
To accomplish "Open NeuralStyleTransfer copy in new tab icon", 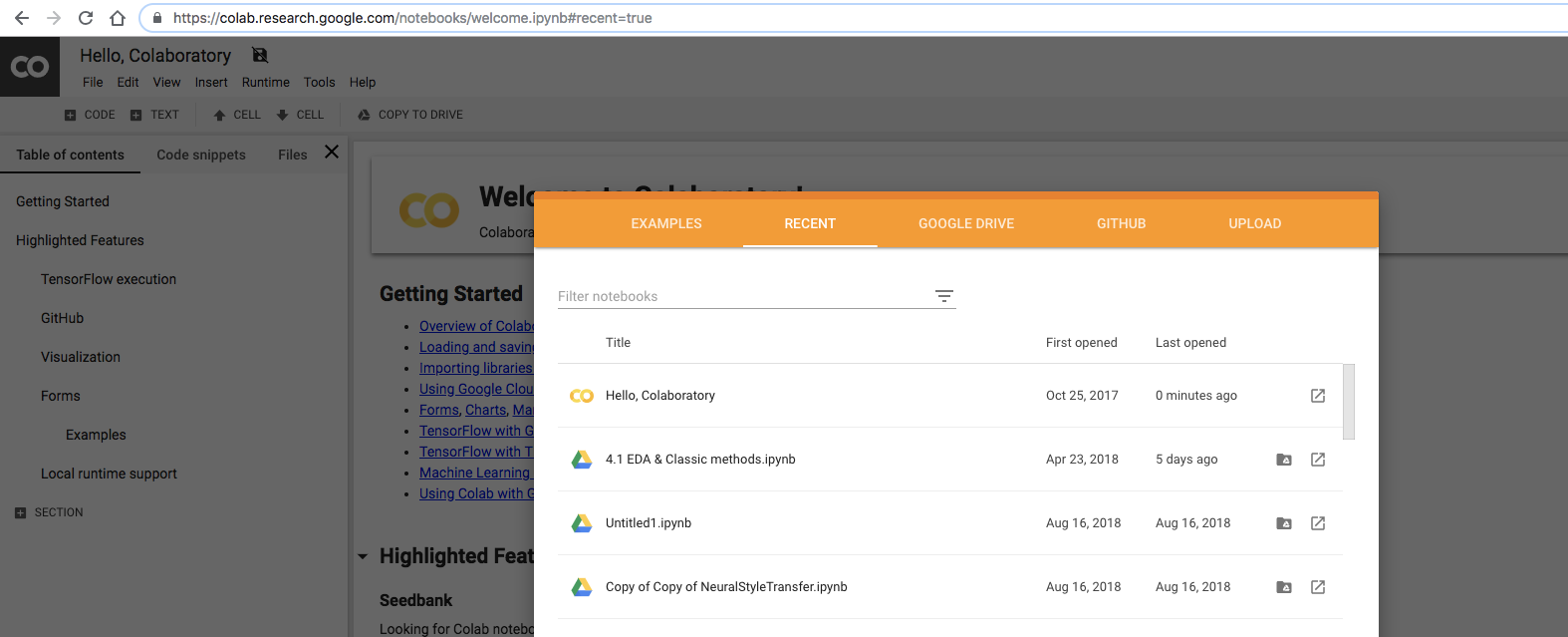I will point(1318,587).
